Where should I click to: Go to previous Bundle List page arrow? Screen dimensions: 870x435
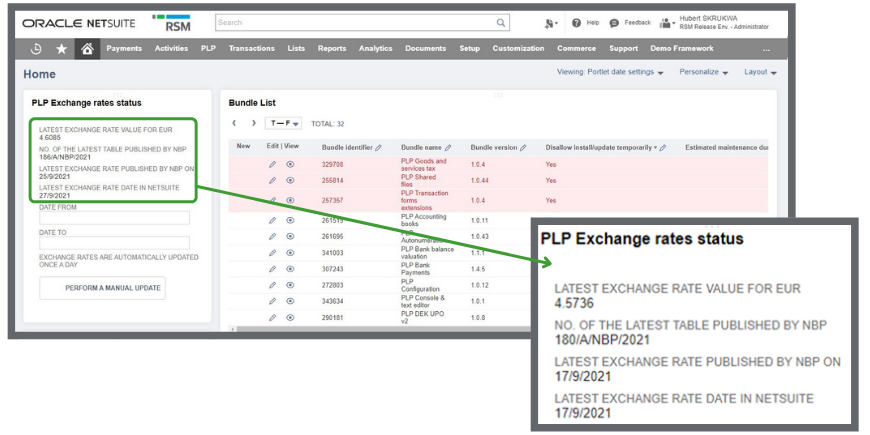[x=234, y=123]
